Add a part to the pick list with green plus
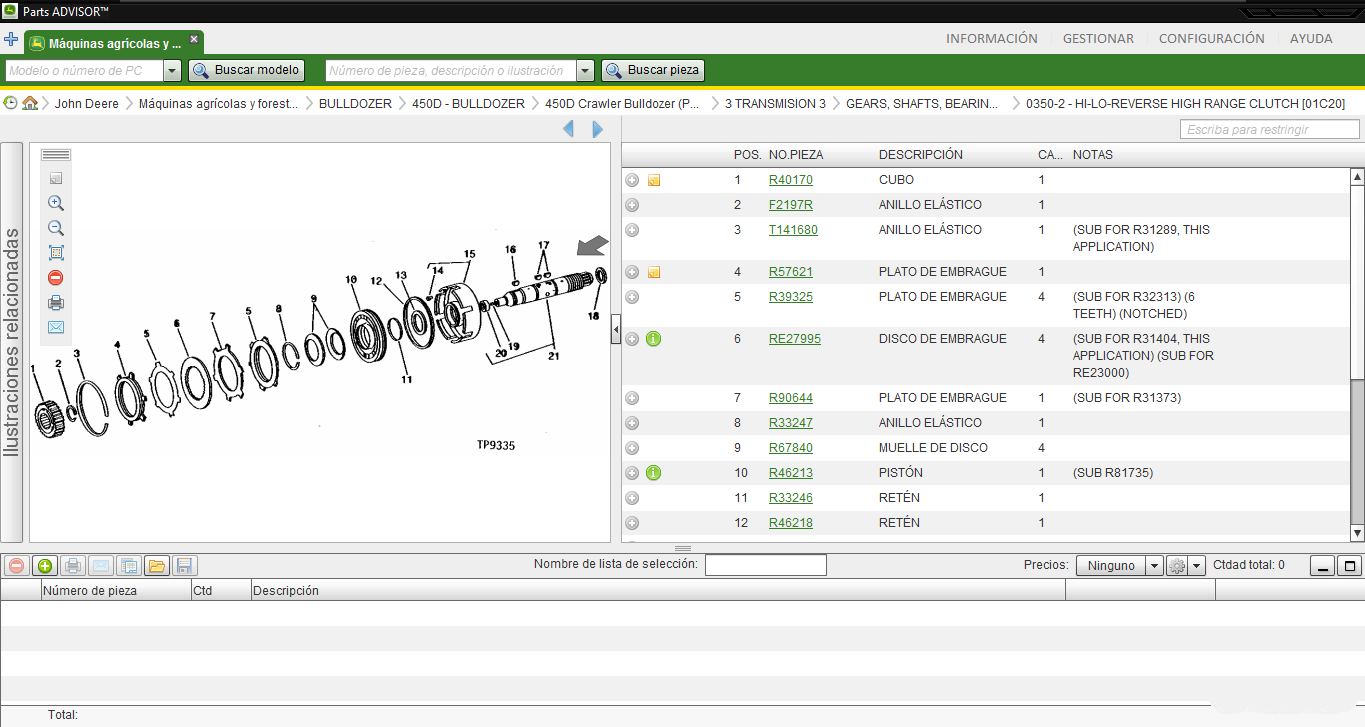The width and height of the screenshot is (1365, 727). click(x=44, y=566)
